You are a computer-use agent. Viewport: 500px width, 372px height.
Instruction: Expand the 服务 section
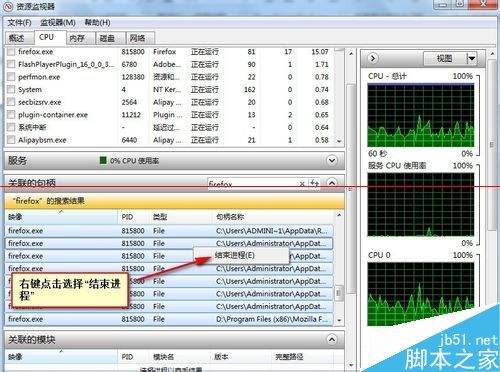coord(332,161)
